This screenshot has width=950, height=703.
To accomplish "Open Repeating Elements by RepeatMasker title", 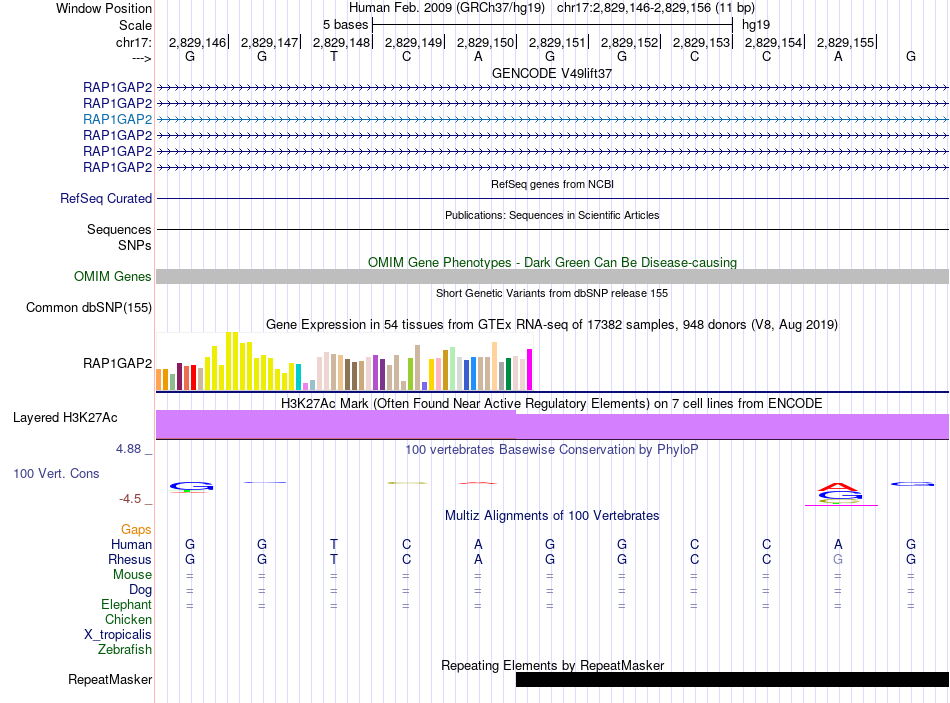I will pyautogui.click(x=552, y=665).
